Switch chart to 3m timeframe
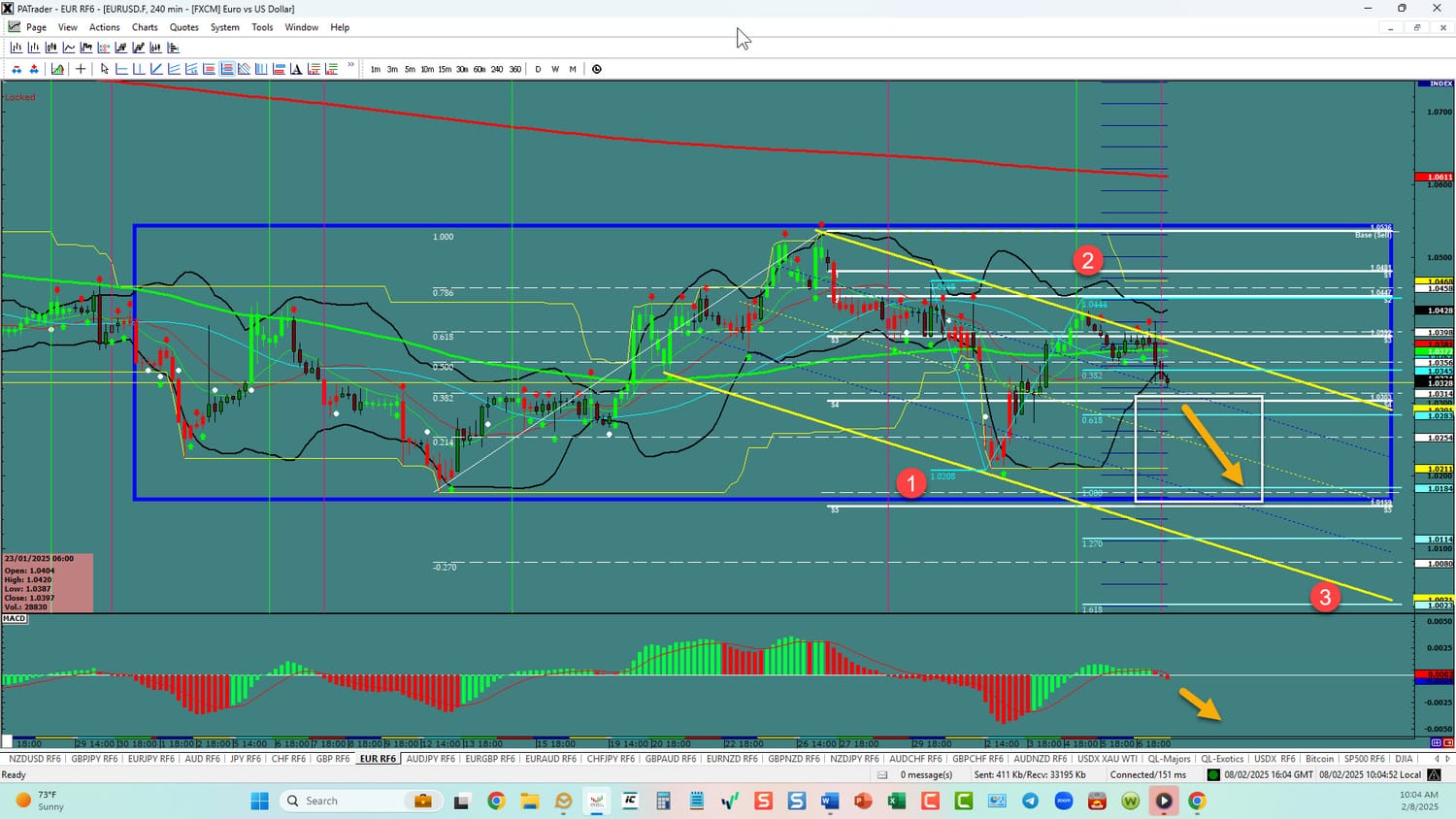The width and height of the screenshot is (1456, 819). 392,69
